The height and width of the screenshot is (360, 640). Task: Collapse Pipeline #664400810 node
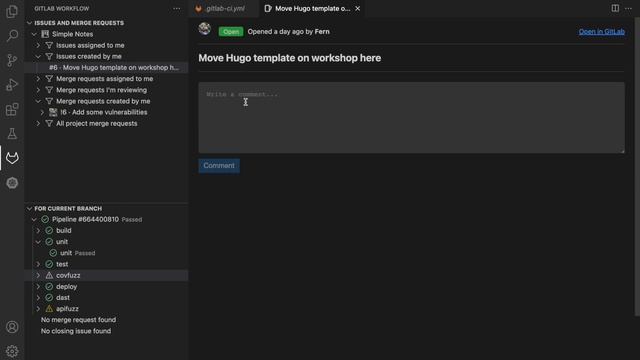click(34, 220)
